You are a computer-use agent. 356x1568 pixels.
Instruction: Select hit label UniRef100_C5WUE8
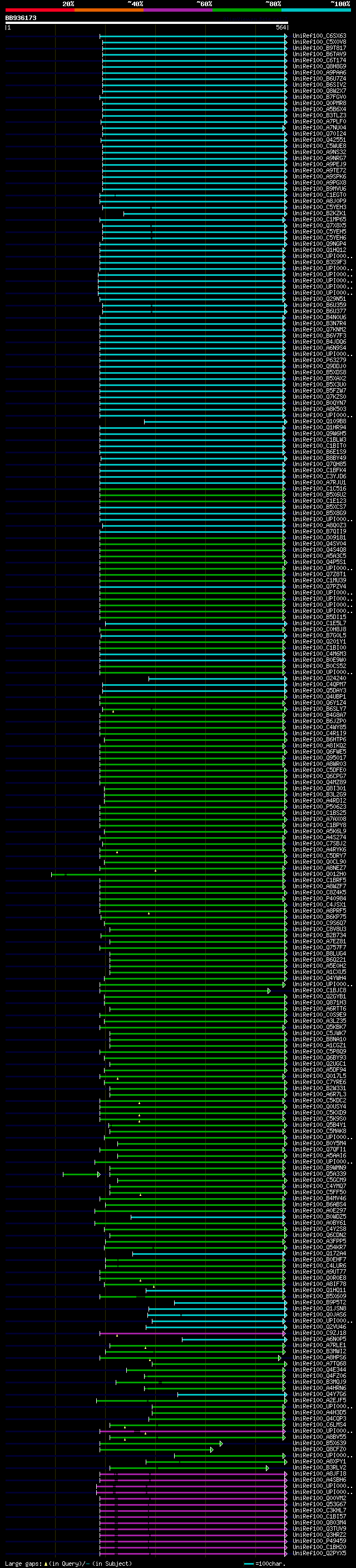click(319, 146)
